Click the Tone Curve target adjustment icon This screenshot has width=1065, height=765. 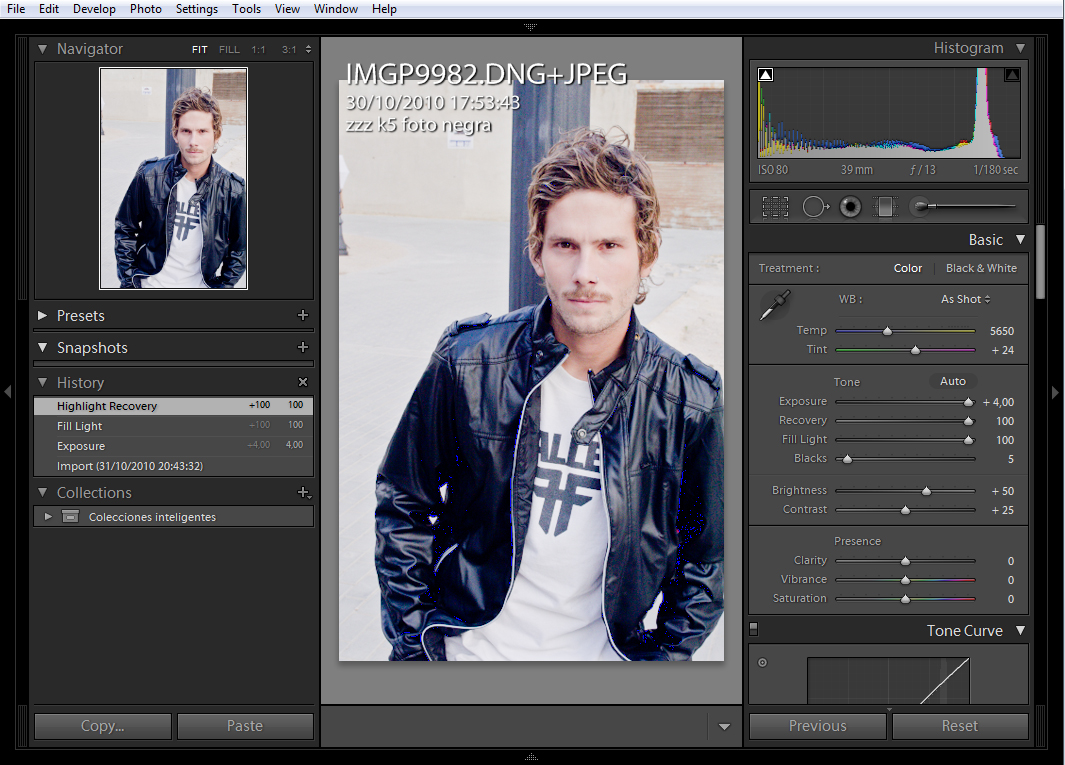(762, 662)
